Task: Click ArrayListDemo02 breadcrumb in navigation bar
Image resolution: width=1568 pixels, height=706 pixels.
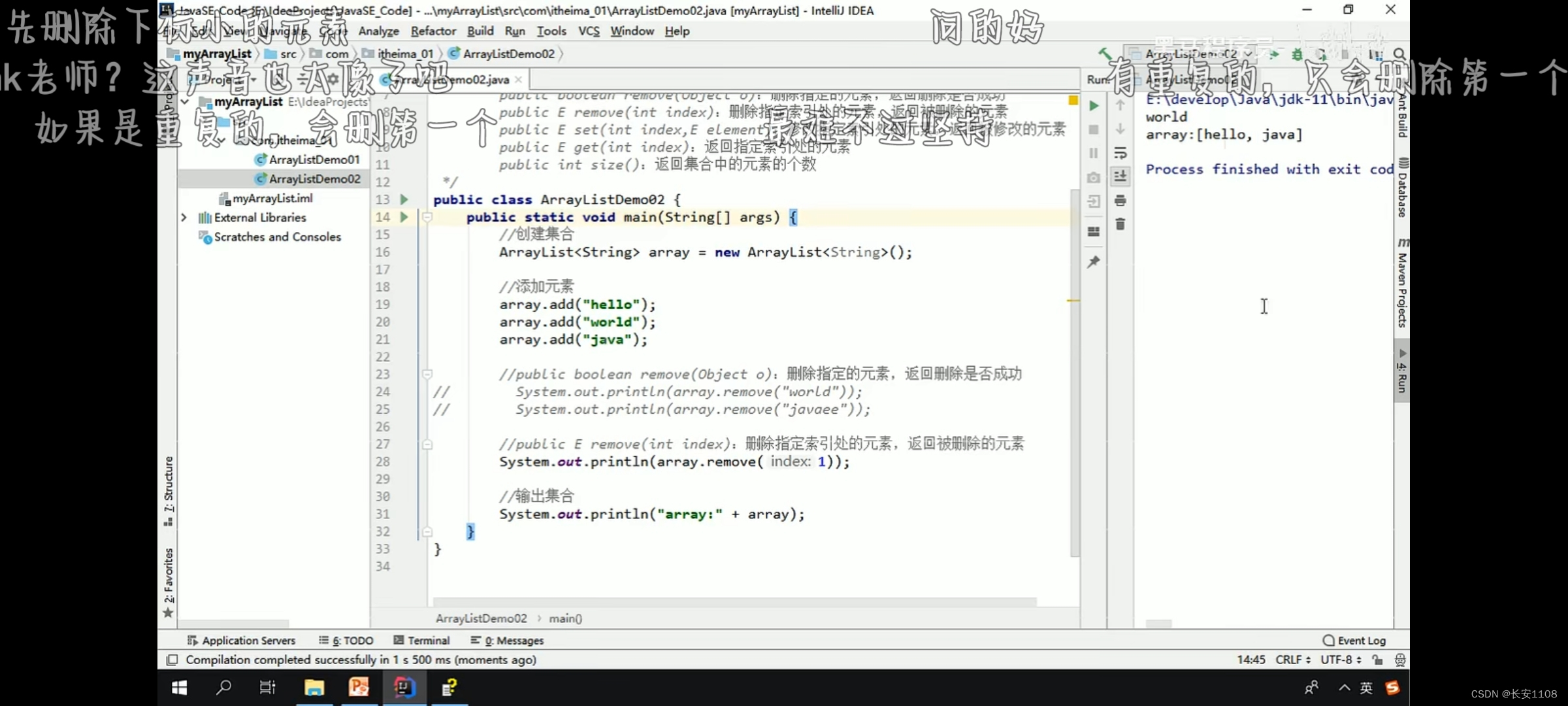Action: pyautogui.click(x=502, y=54)
